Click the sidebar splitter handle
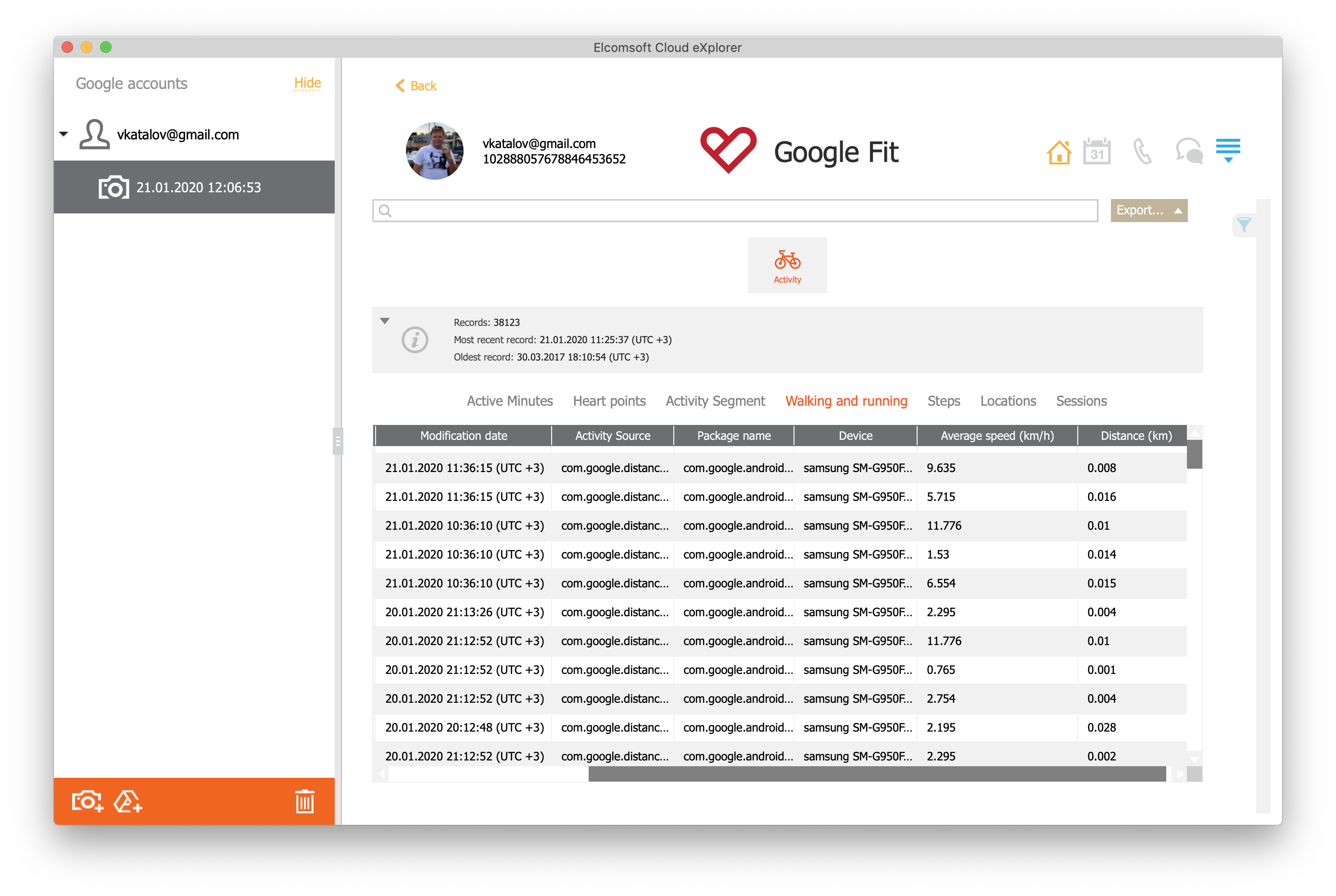The height and width of the screenshot is (896, 1336). [337, 441]
